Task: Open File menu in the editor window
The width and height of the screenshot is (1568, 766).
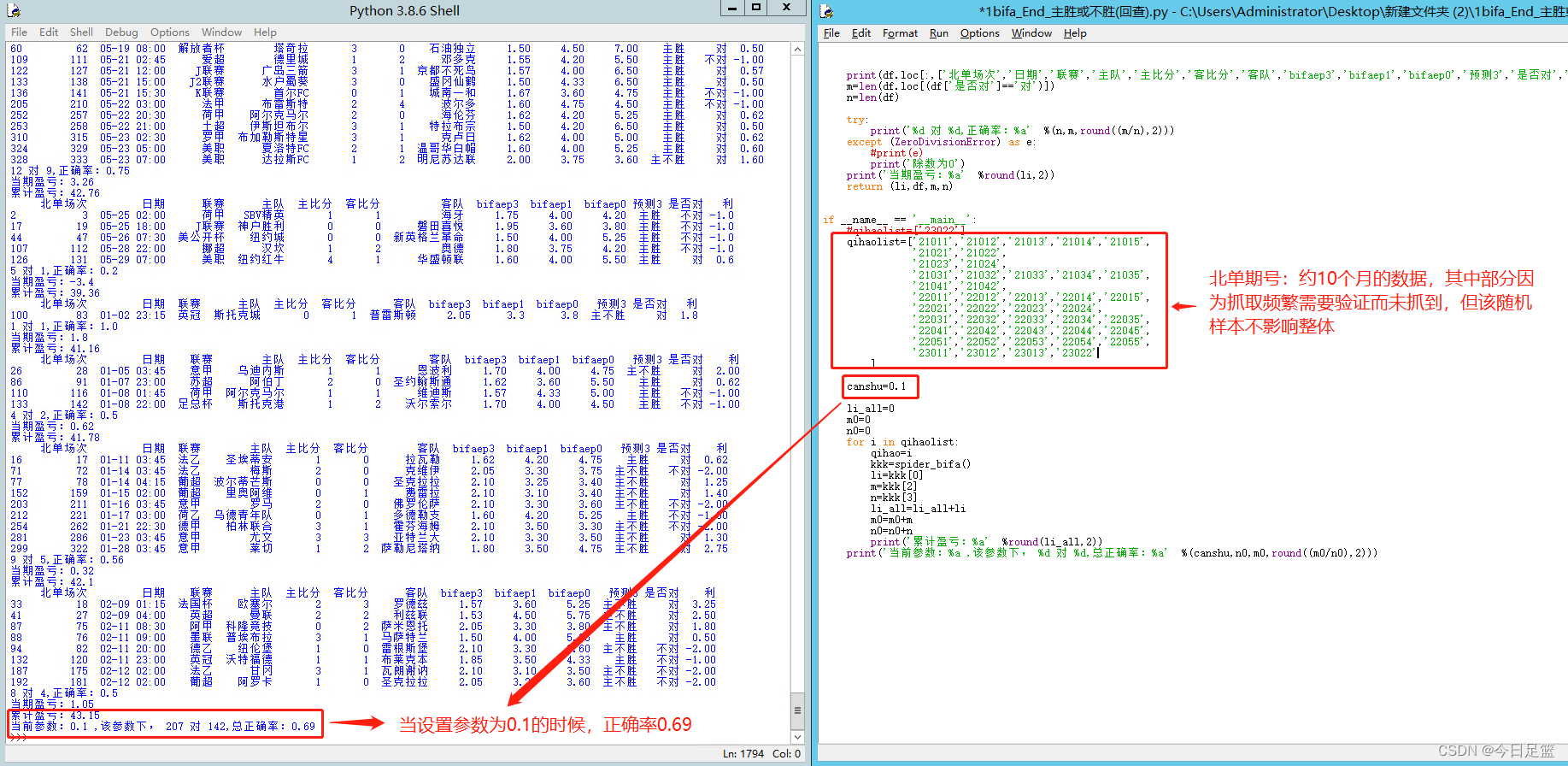Action: click(x=831, y=33)
